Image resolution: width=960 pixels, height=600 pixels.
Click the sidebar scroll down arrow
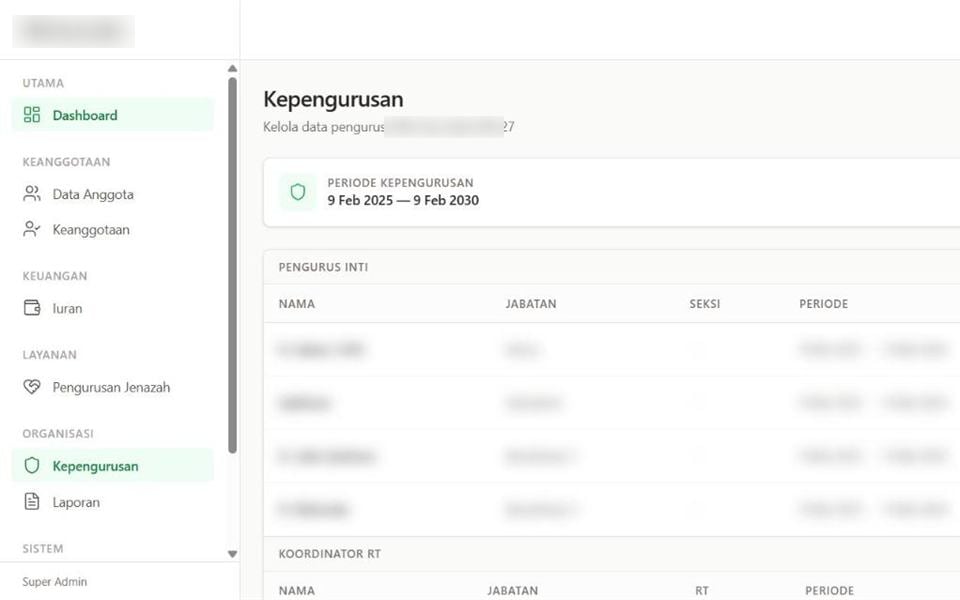[x=233, y=554]
